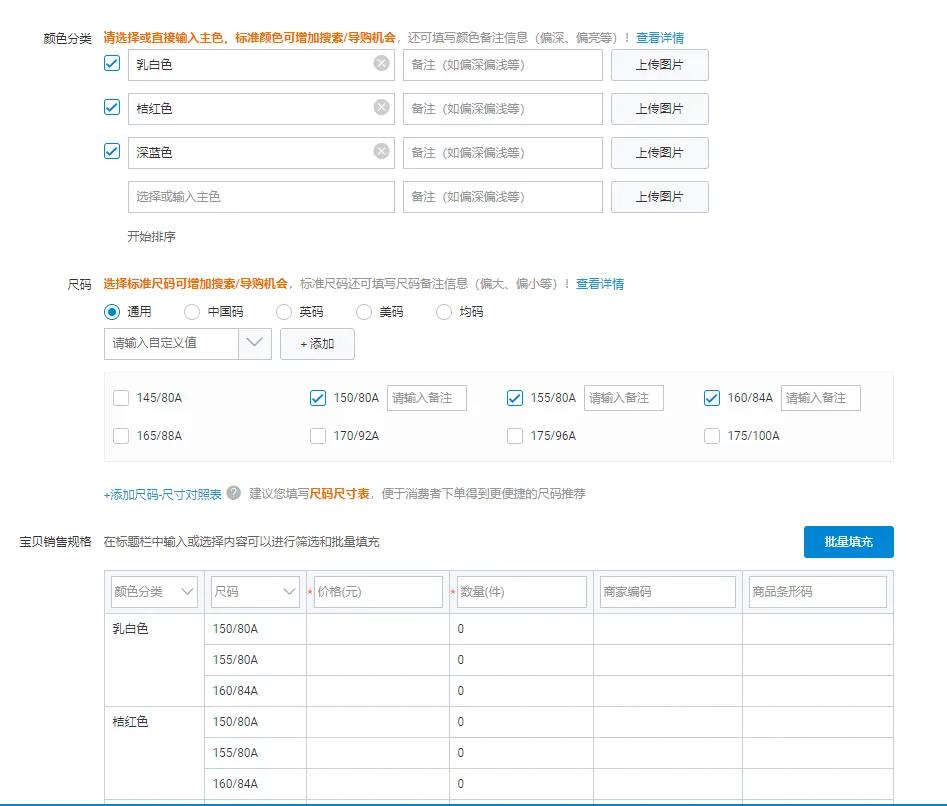Clear the 深蓝色 input using its × icon
Screen dimensions: 947x806
380,152
